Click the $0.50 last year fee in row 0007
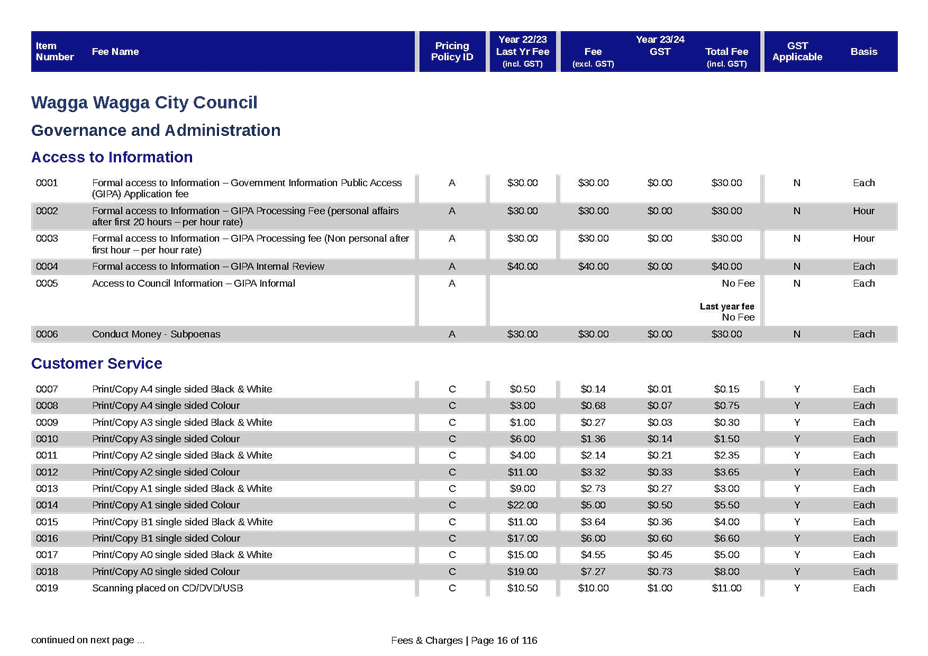928x656 pixels. tap(522, 389)
